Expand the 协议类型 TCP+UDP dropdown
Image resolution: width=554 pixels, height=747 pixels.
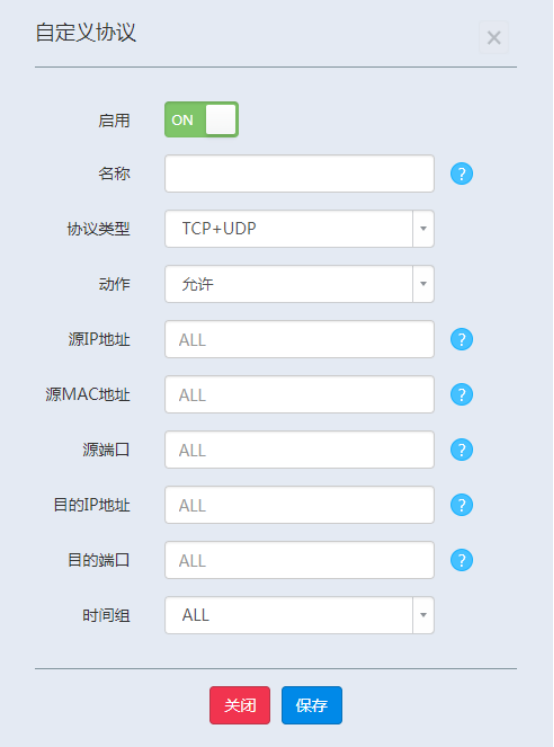coord(299,229)
